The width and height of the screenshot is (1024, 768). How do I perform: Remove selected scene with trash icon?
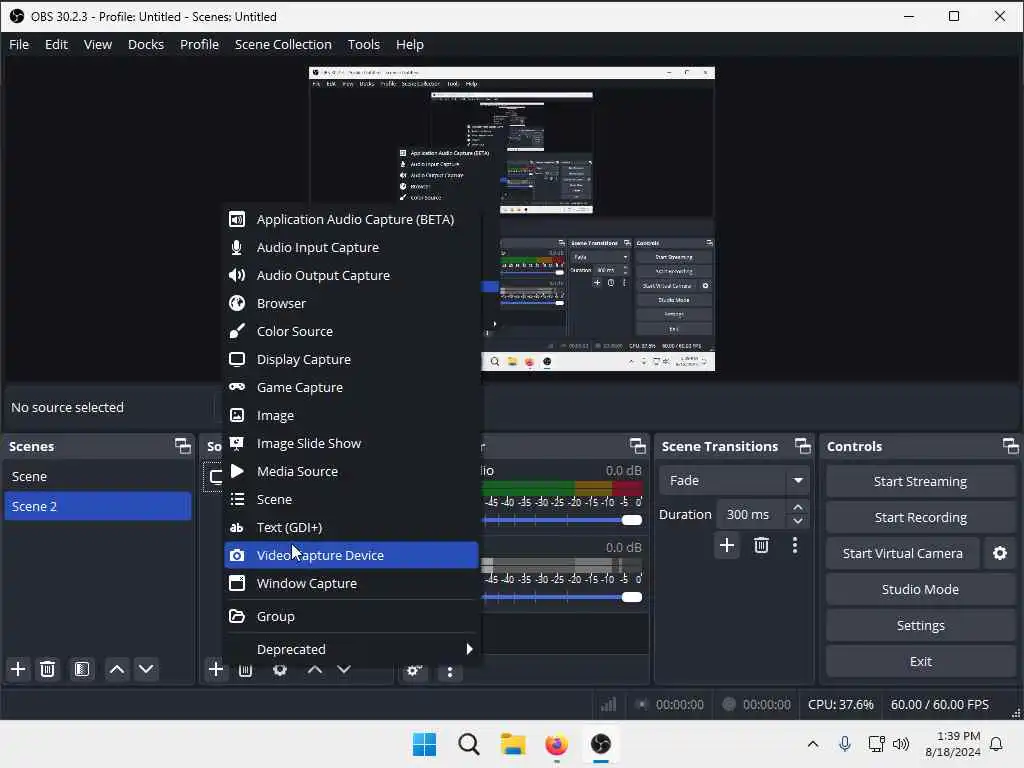click(x=48, y=669)
